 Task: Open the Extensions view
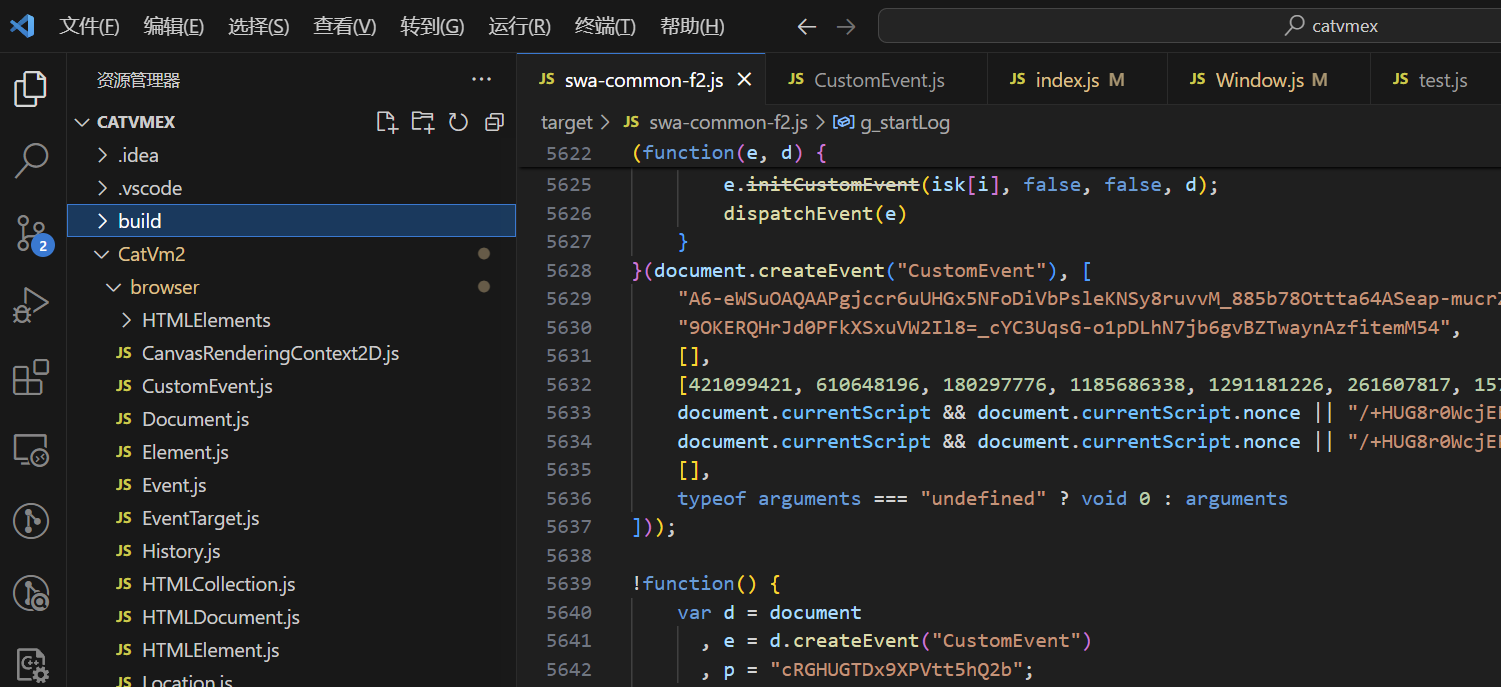[x=31, y=377]
